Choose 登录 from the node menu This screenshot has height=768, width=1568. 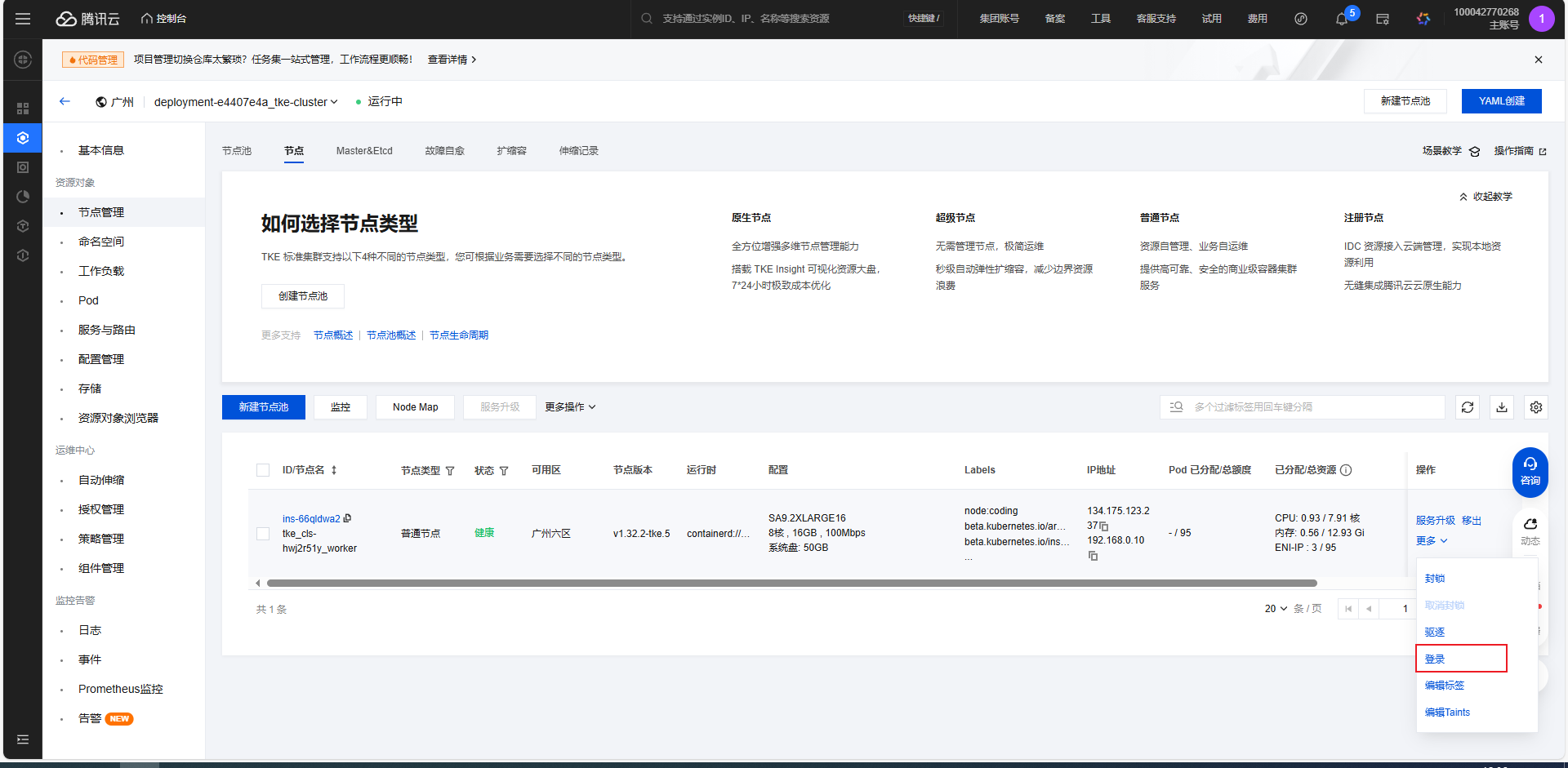1435,659
